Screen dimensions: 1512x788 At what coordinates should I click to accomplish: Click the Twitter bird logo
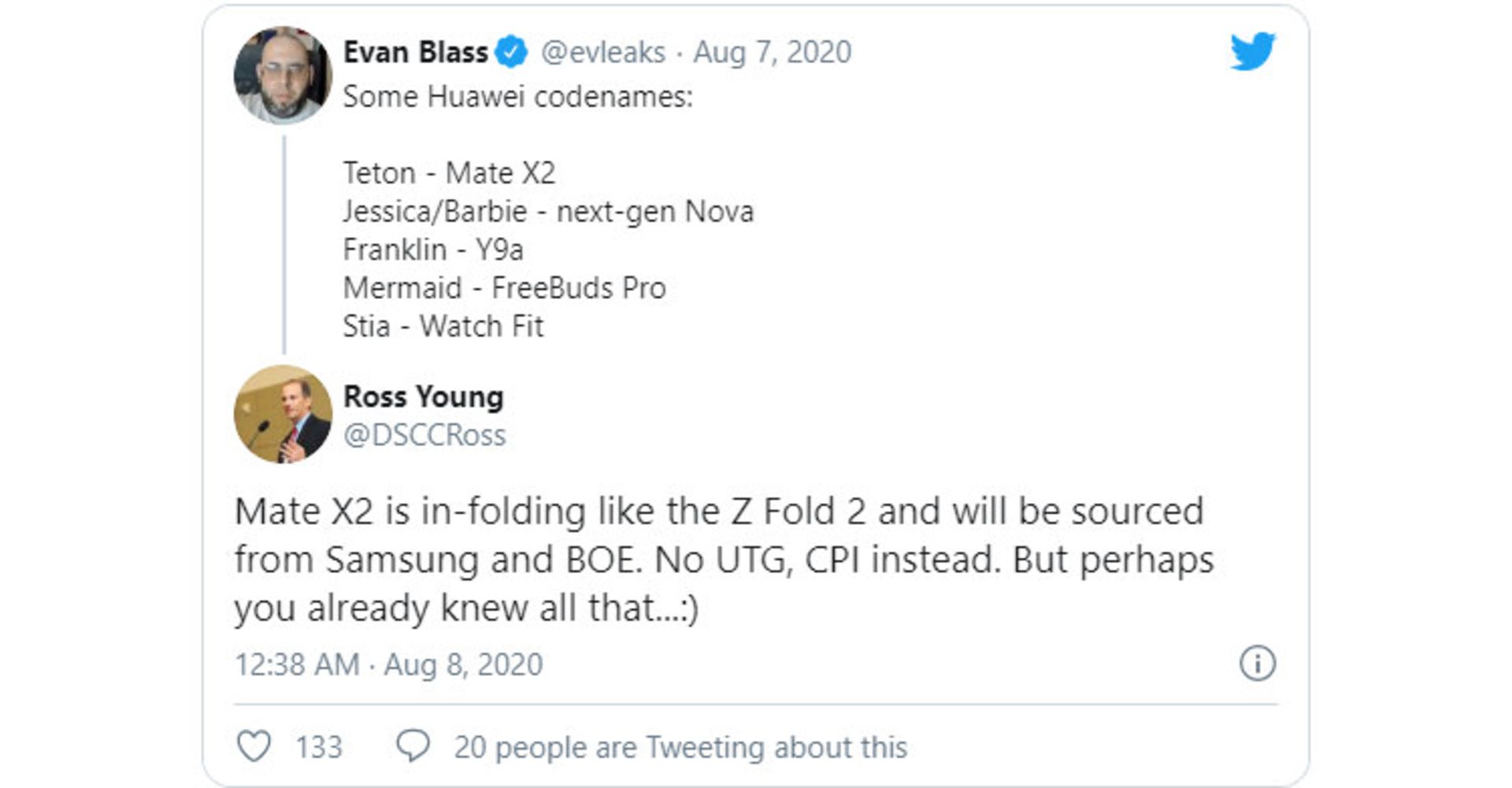pos(1252,52)
